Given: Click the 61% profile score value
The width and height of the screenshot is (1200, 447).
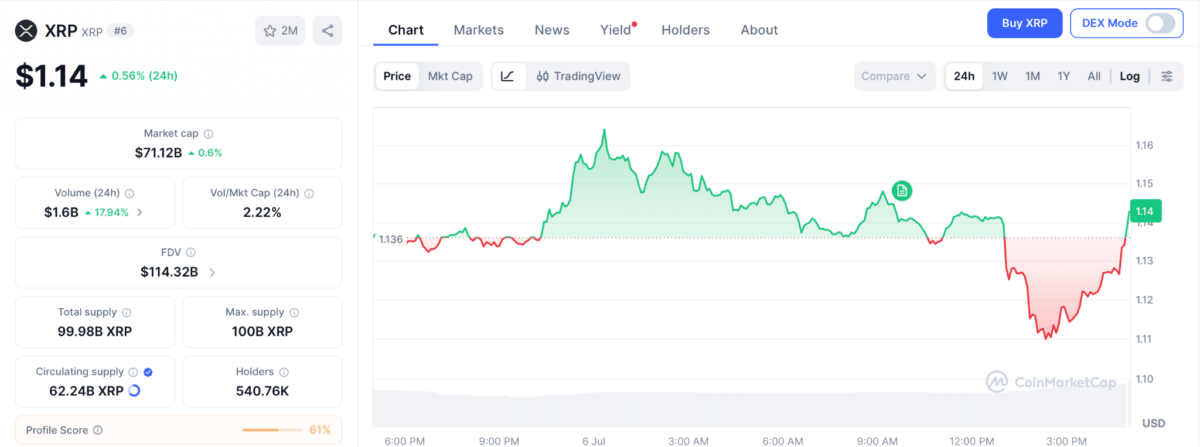Looking at the screenshot, I should pos(320,430).
